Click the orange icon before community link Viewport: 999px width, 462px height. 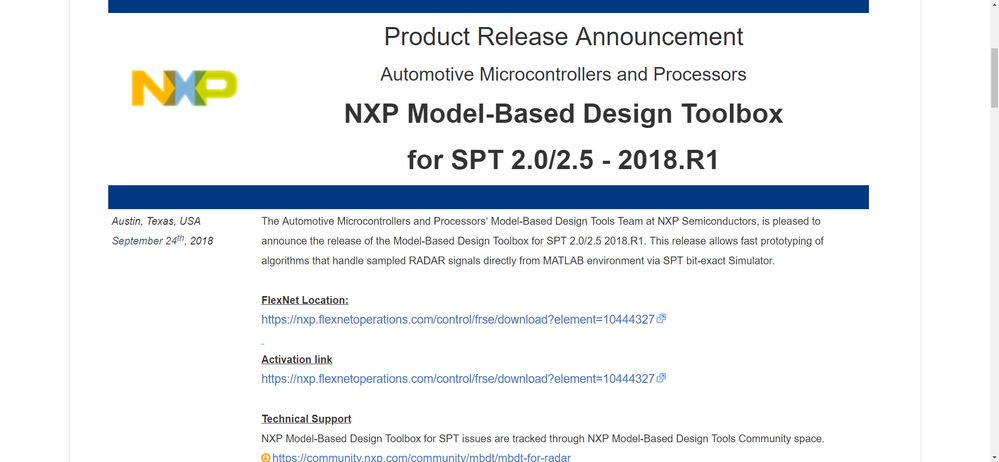click(266, 458)
